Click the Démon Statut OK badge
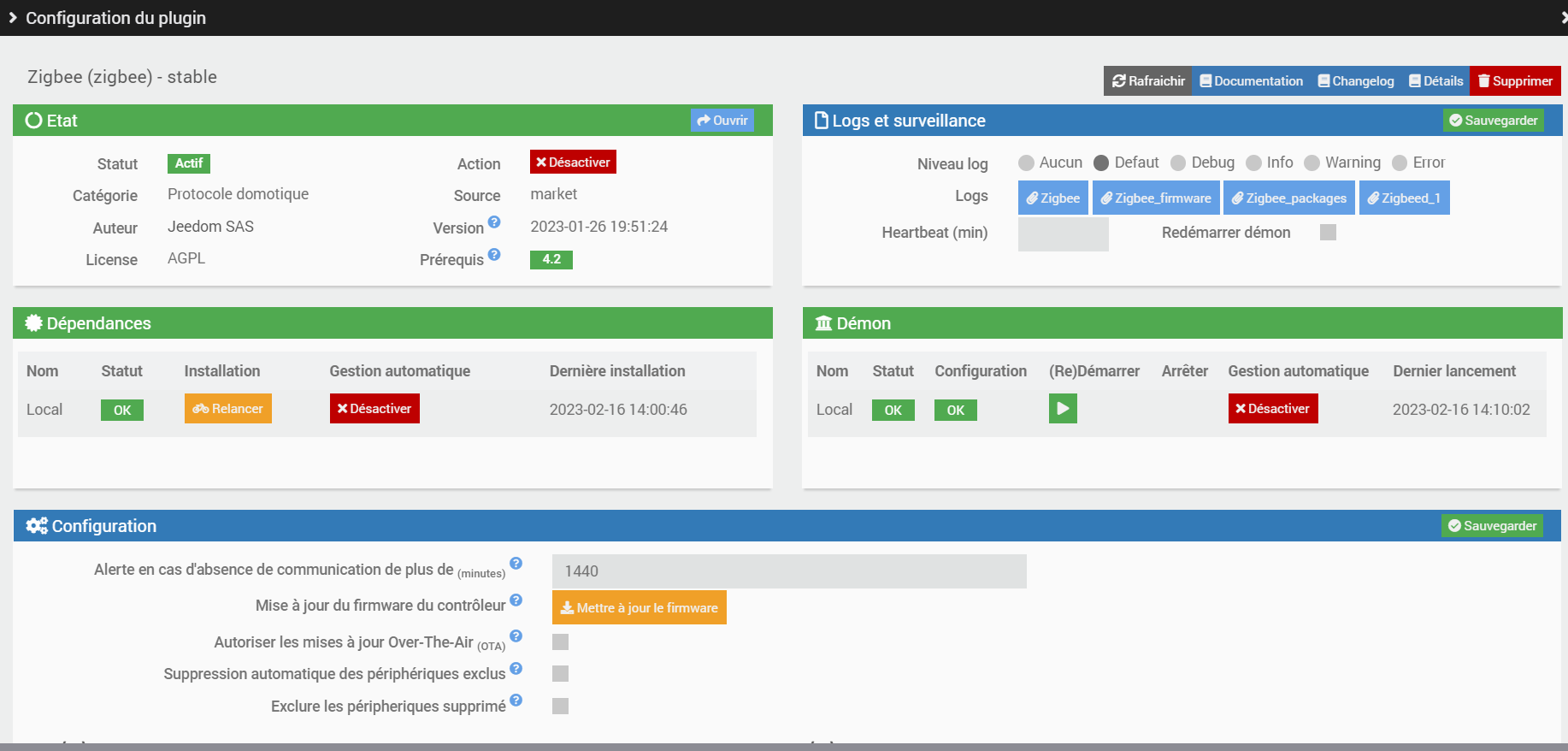 click(893, 410)
